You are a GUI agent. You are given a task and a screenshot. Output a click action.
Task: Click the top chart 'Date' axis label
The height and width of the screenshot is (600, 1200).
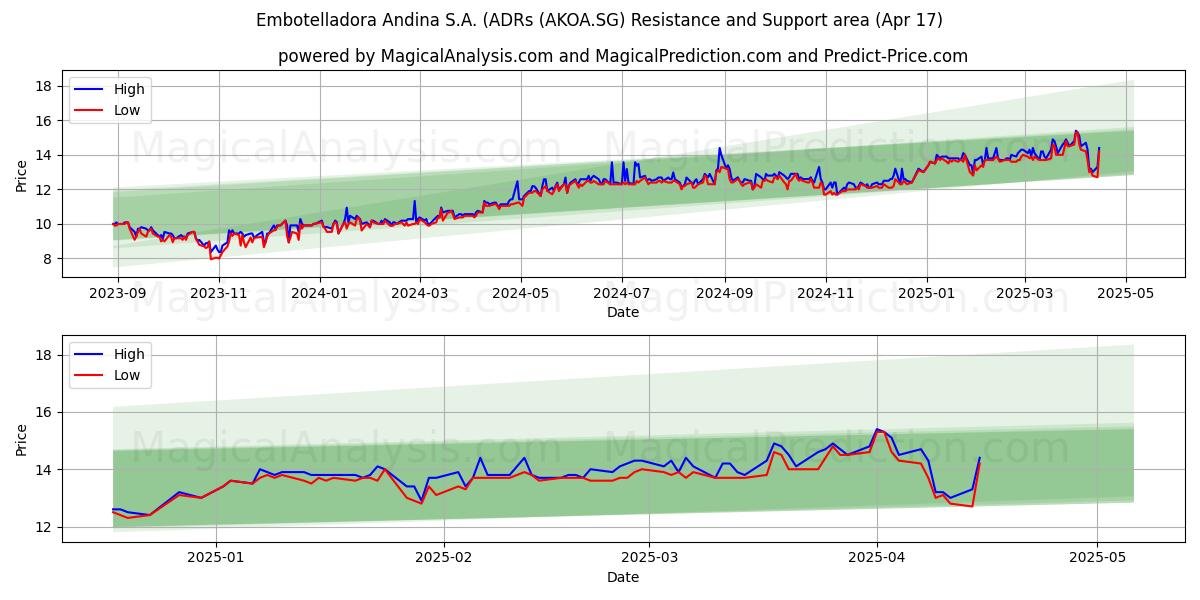(622, 313)
